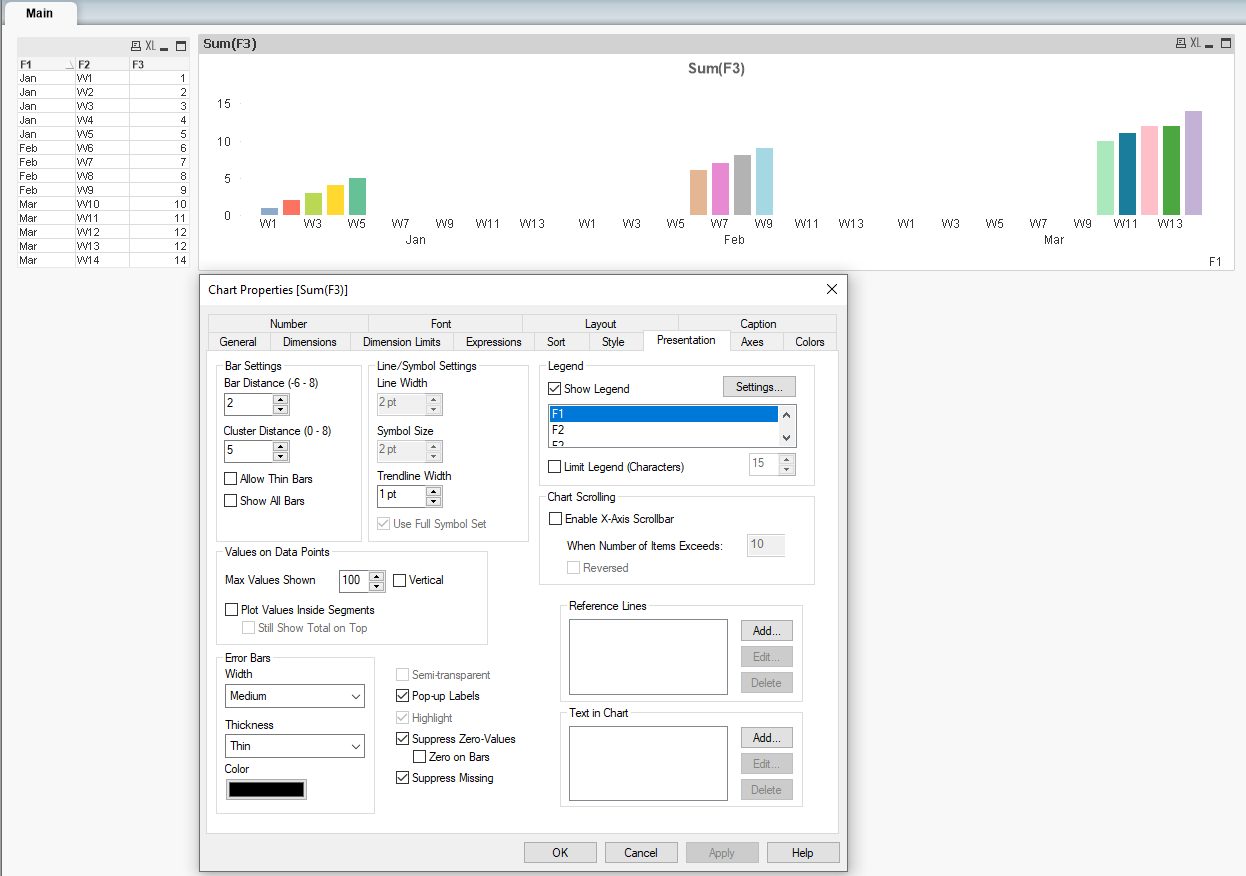Decrease Cluster Distance with the down arrow

click(281, 456)
